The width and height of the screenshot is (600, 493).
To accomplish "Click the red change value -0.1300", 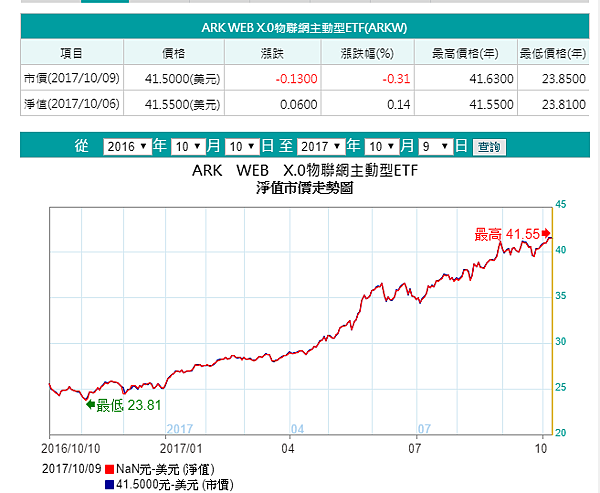I will tap(297, 79).
